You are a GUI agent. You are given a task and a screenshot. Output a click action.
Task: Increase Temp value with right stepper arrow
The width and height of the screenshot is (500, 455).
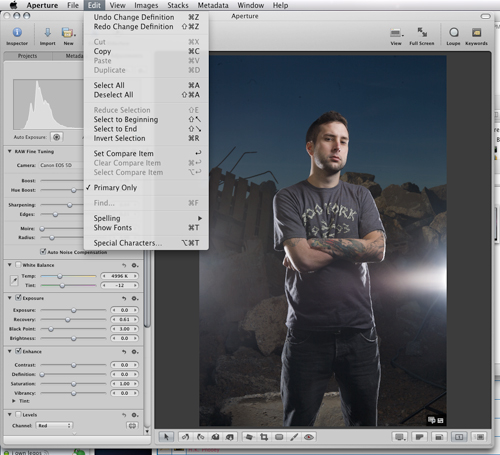(x=135, y=276)
